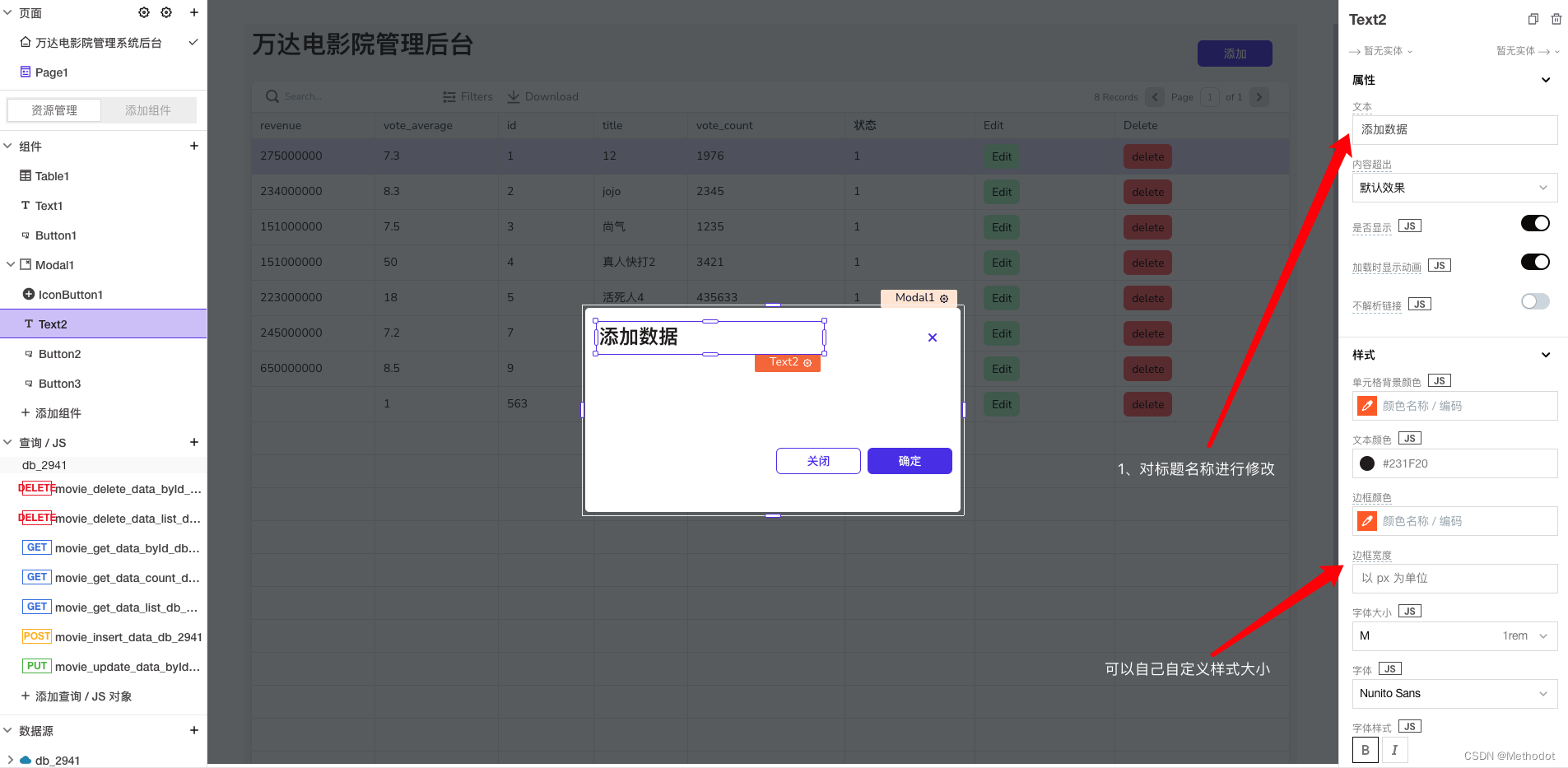Toggle JS mode for 加载时显示动画
1568x768 pixels.
click(1440, 266)
